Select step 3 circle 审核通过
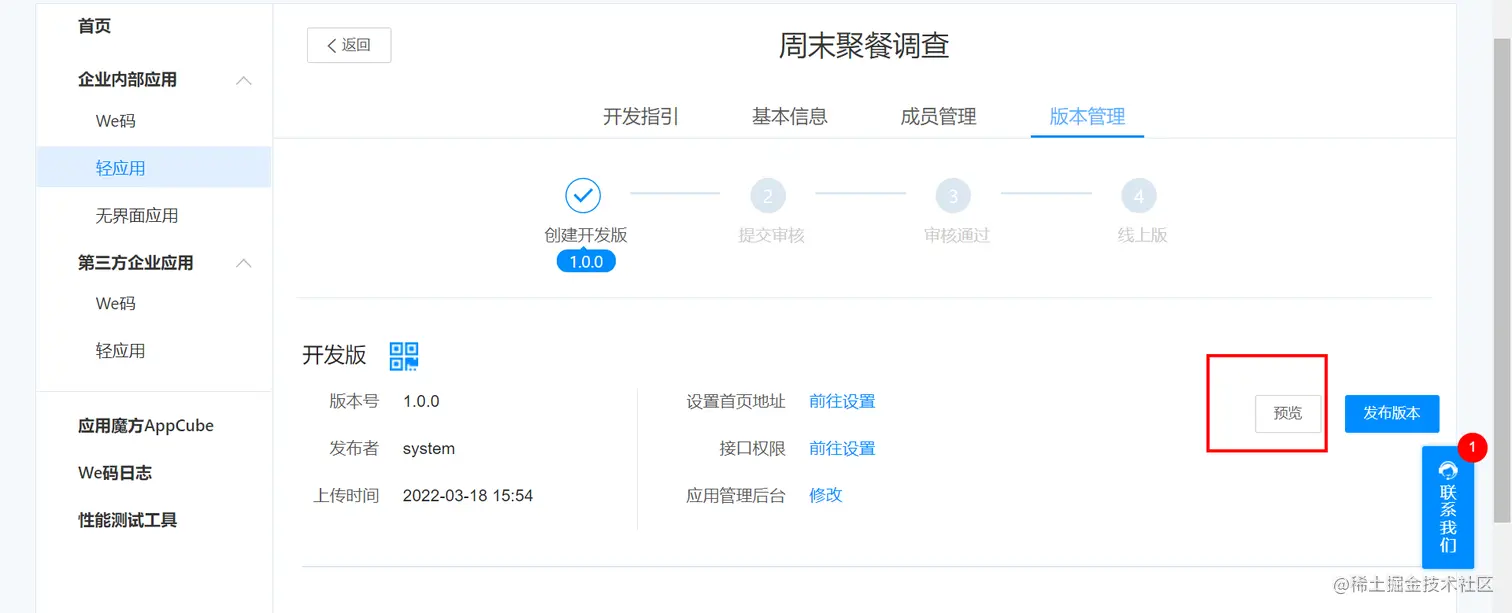1512x613 pixels. tap(953, 196)
